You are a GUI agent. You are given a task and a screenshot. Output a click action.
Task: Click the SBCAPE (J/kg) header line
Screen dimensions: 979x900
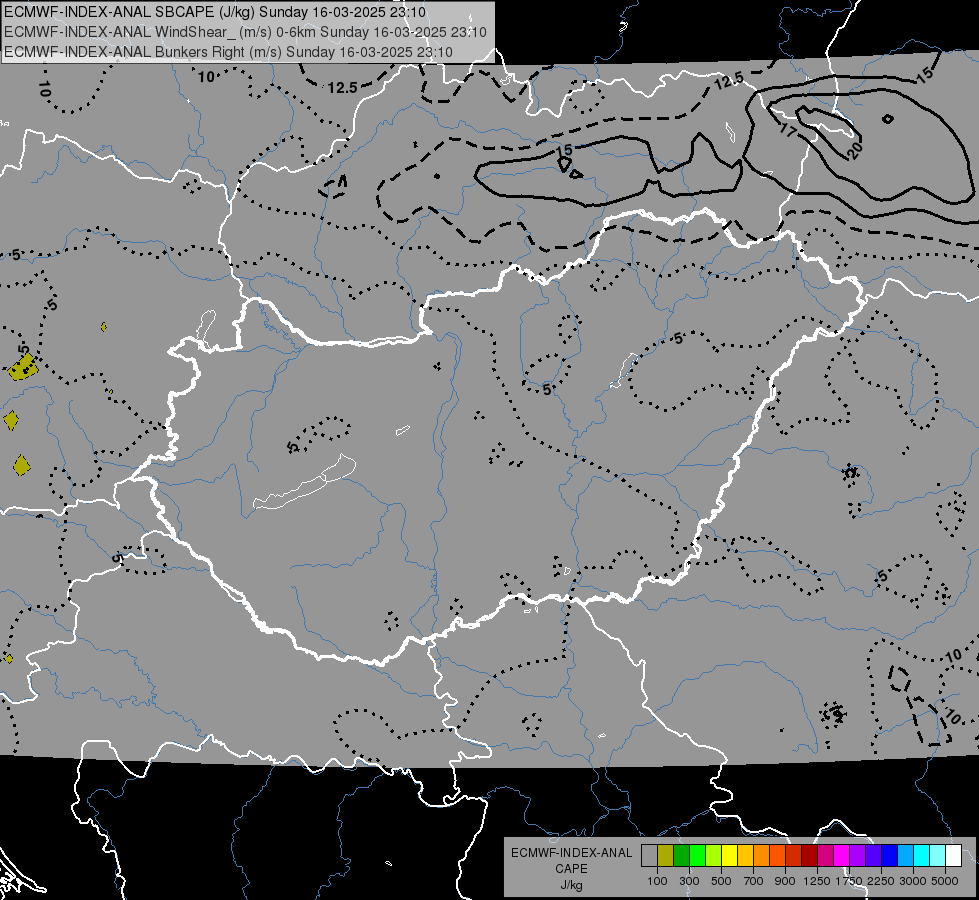click(x=215, y=12)
